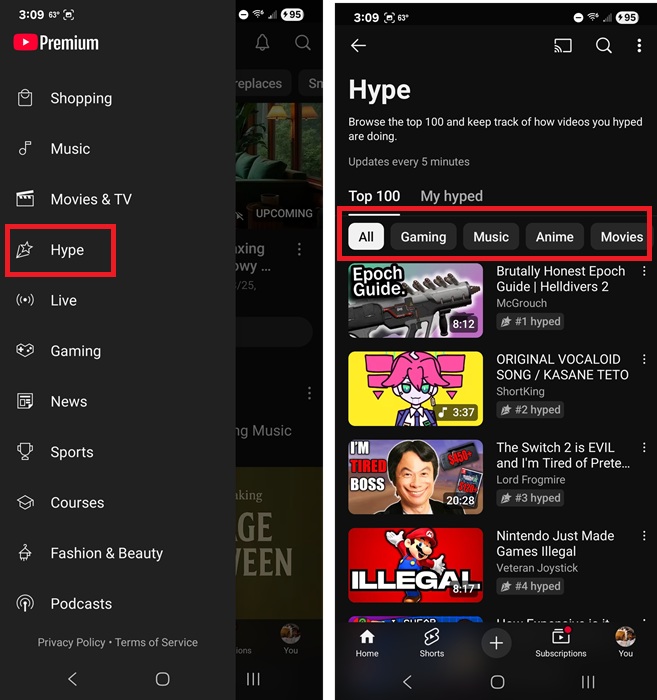
Task: Select the Anime filter chip
Action: 554,237
